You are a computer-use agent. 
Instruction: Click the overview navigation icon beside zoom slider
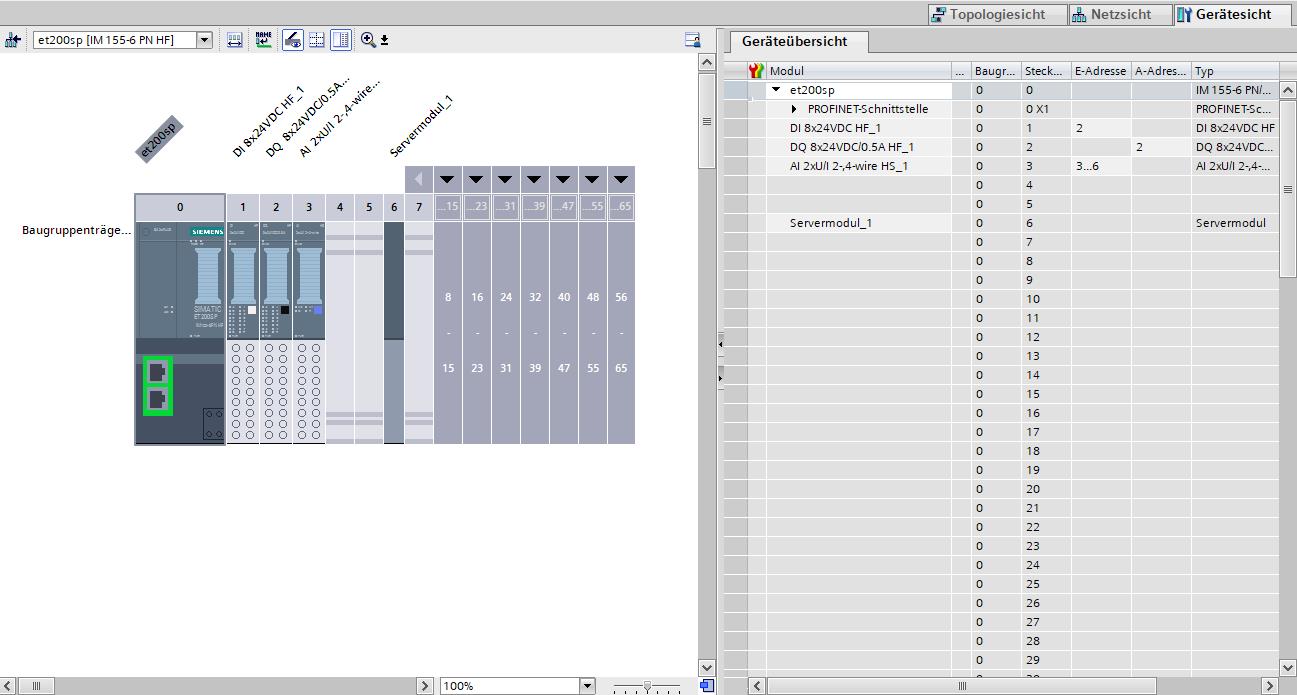(x=707, y=686)
